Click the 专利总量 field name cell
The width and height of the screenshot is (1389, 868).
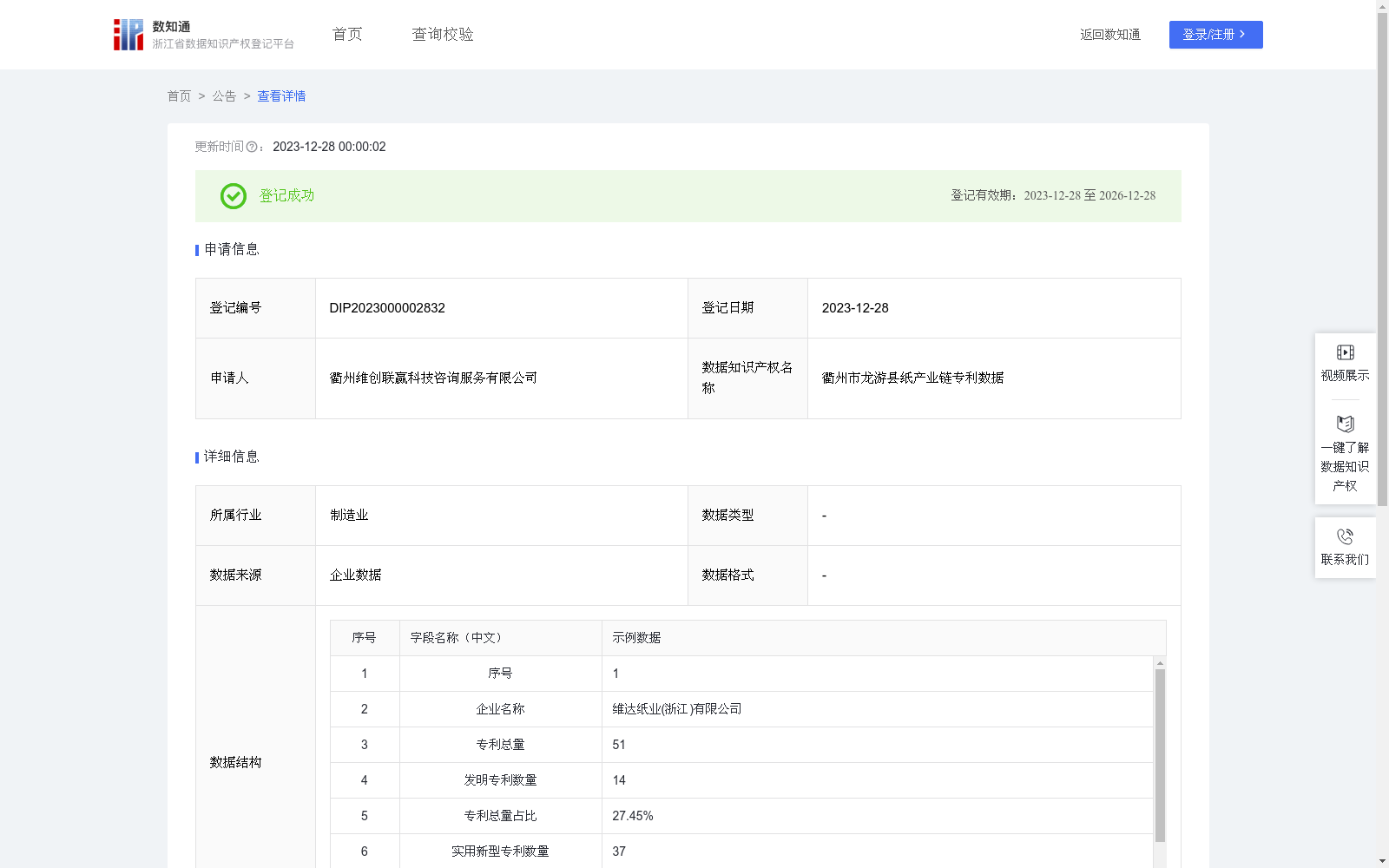(500, 745)
